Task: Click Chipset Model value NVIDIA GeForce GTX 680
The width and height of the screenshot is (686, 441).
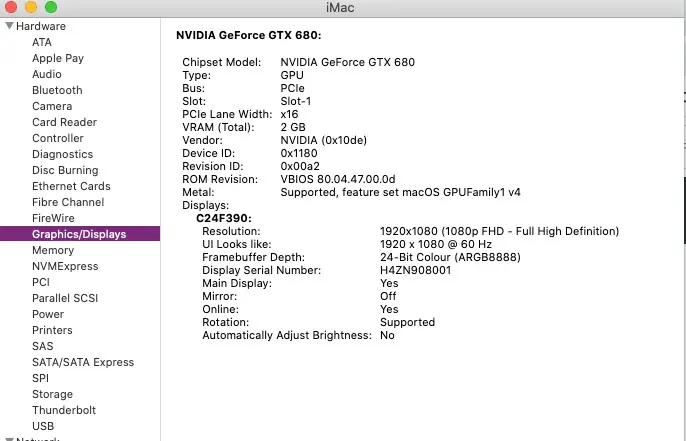Action: [347, 62]
